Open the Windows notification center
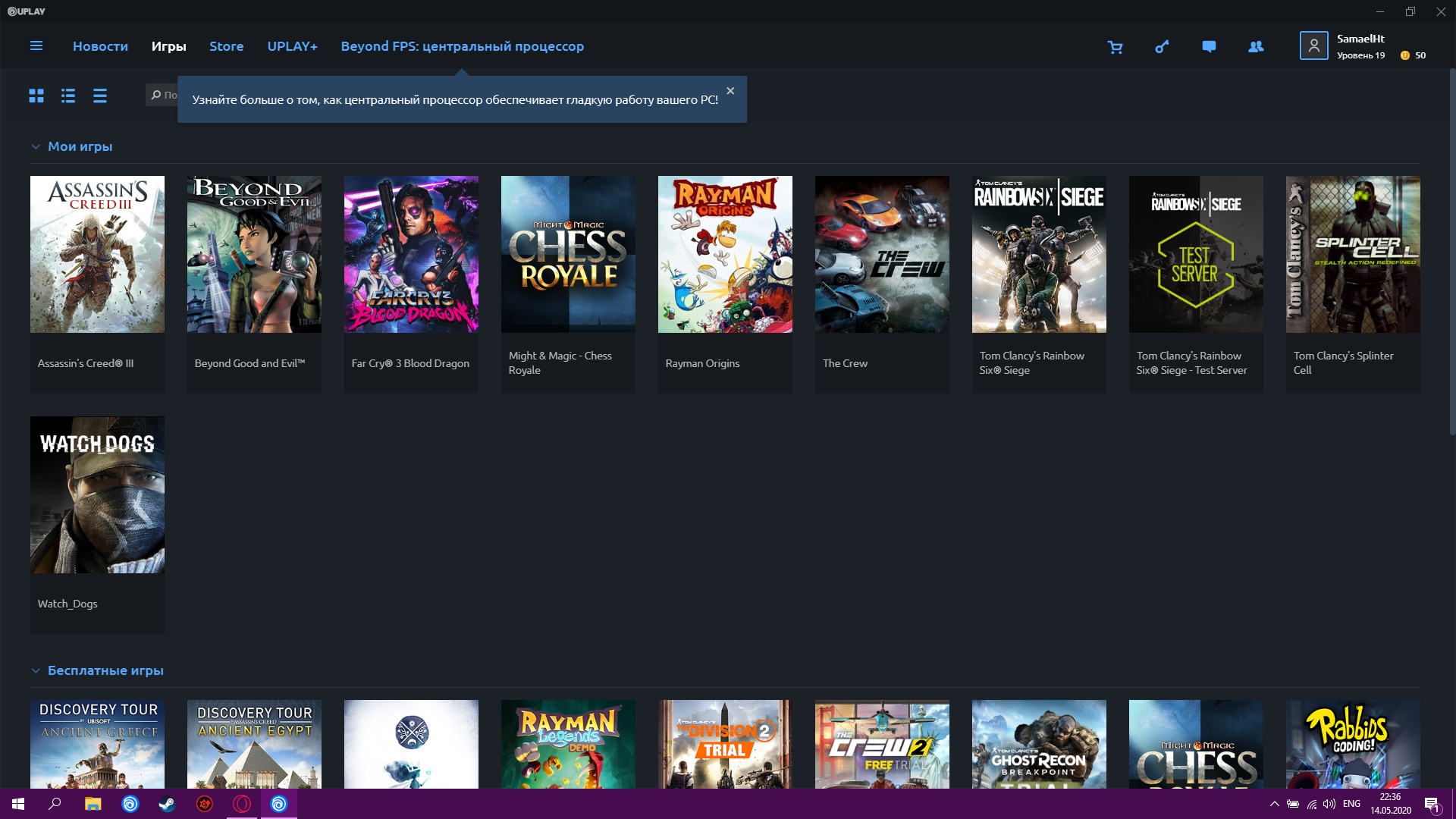Screen dimensions: 1456x819 [1432, 804]
